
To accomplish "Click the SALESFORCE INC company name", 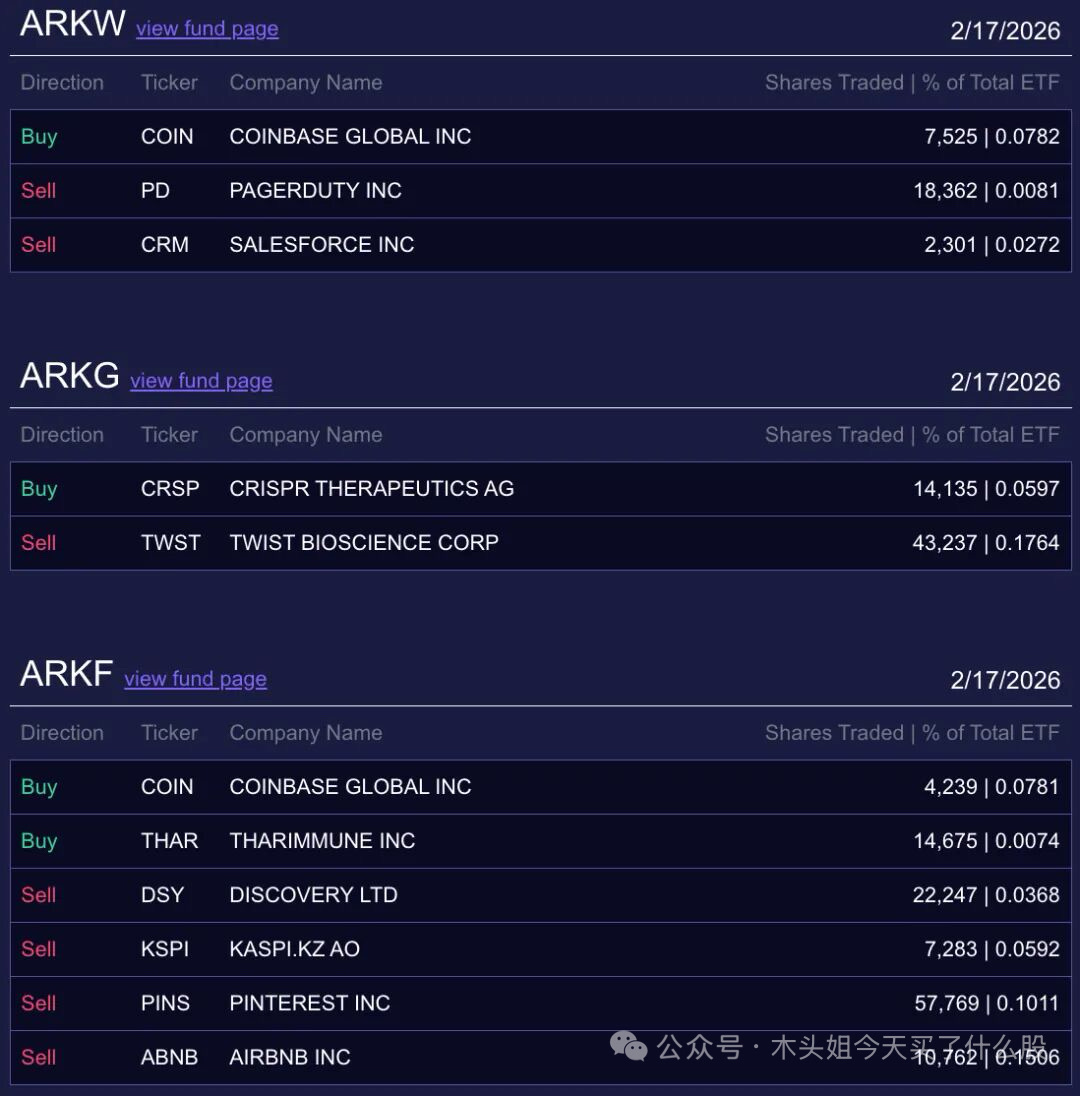I will pos(322,245).
